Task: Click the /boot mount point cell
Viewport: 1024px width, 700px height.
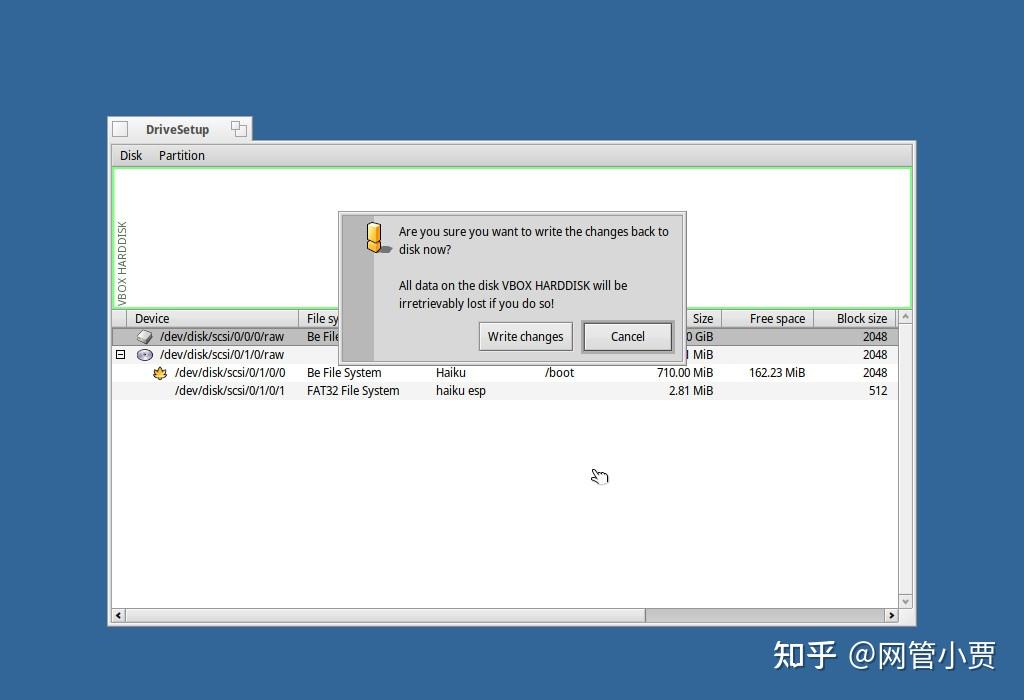Action: (x=560, y=373)
